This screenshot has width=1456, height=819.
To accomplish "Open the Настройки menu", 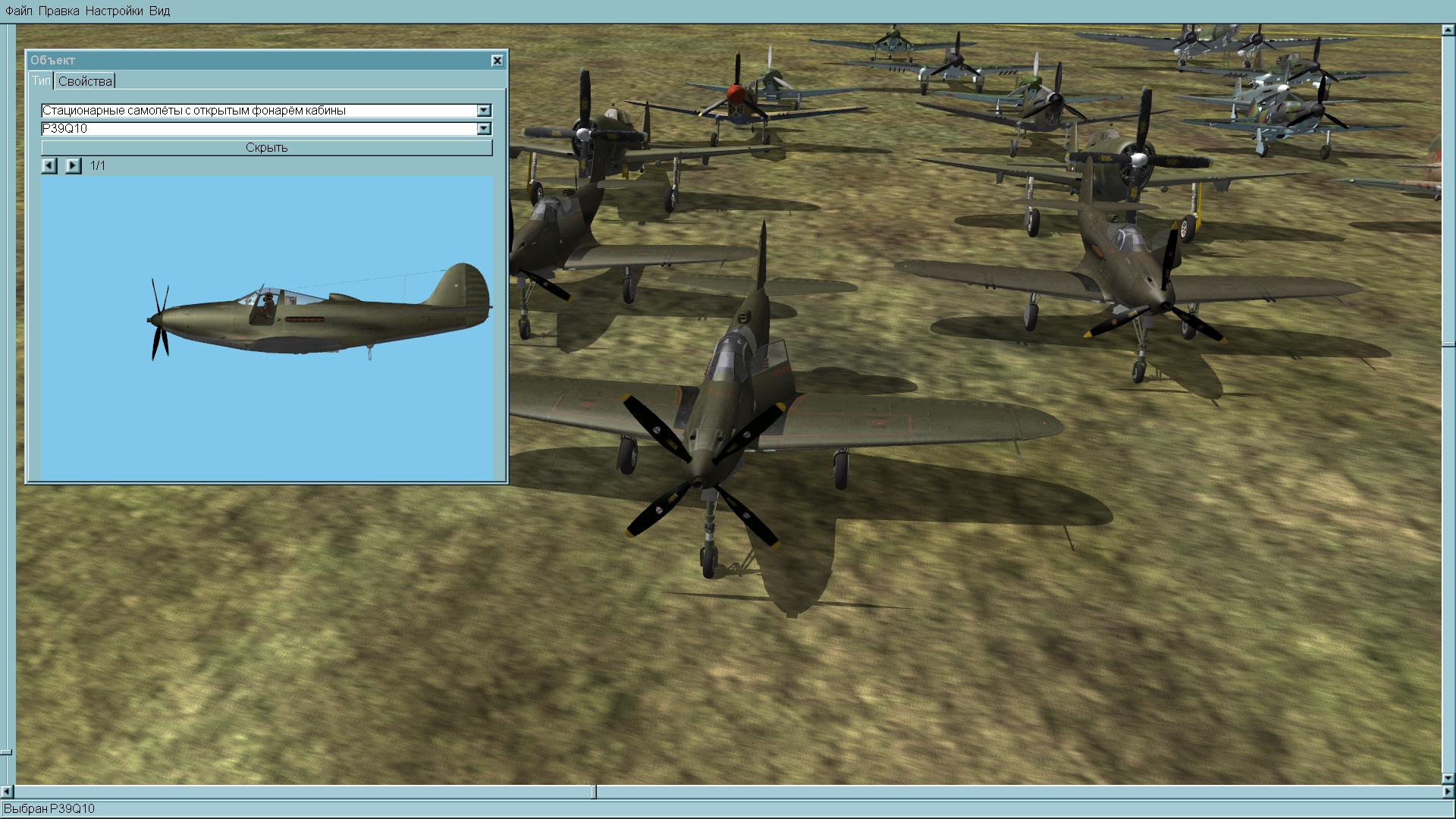I will [114, 11].
